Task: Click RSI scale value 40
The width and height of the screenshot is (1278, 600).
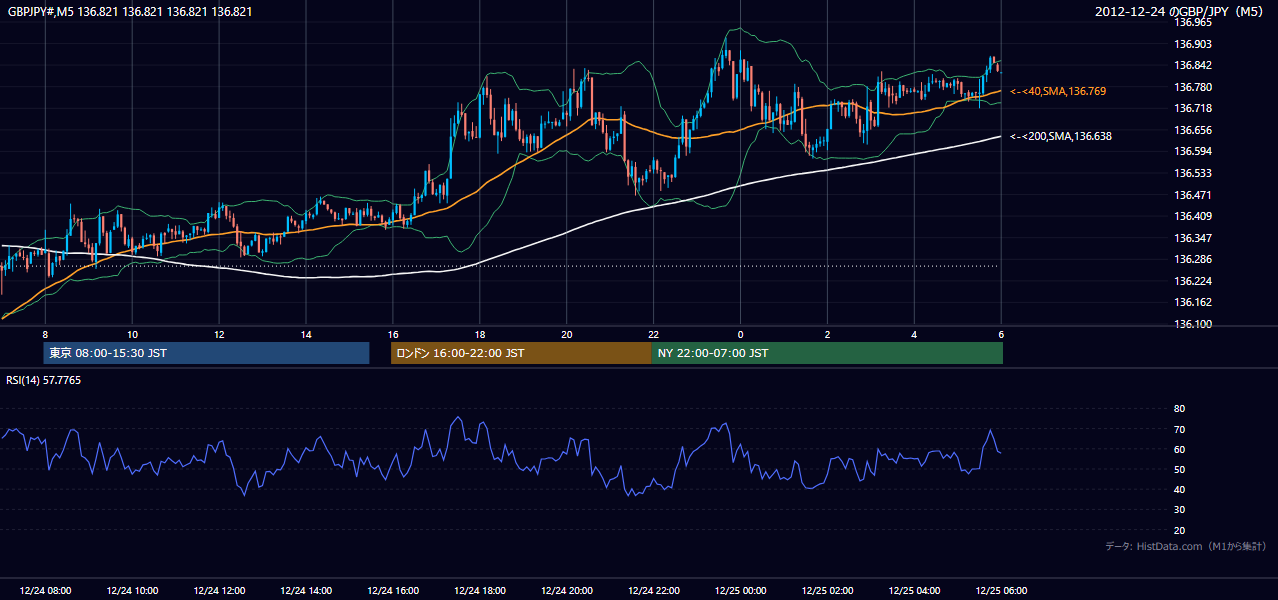Action: 1179,489
